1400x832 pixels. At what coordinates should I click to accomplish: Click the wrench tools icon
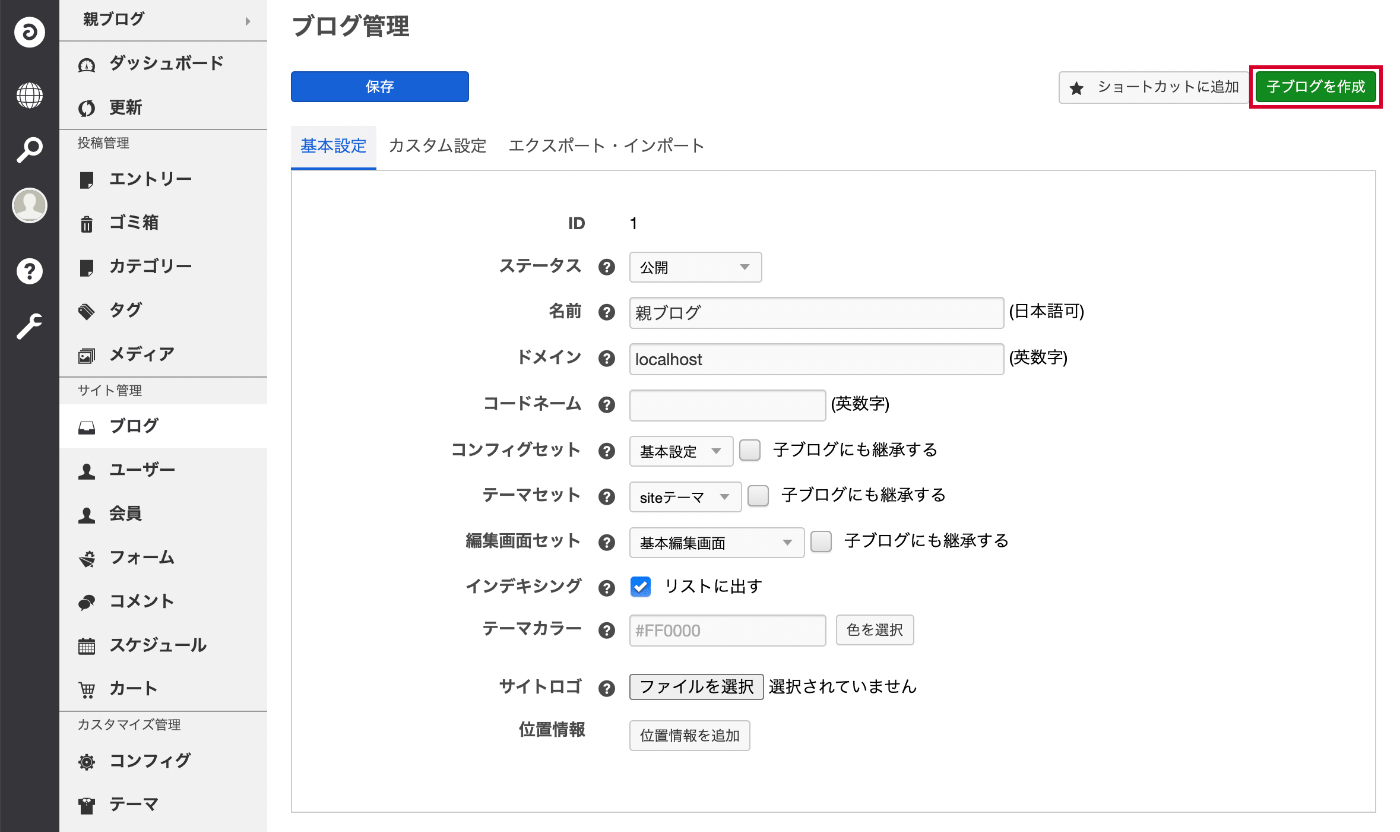point(29,326)
